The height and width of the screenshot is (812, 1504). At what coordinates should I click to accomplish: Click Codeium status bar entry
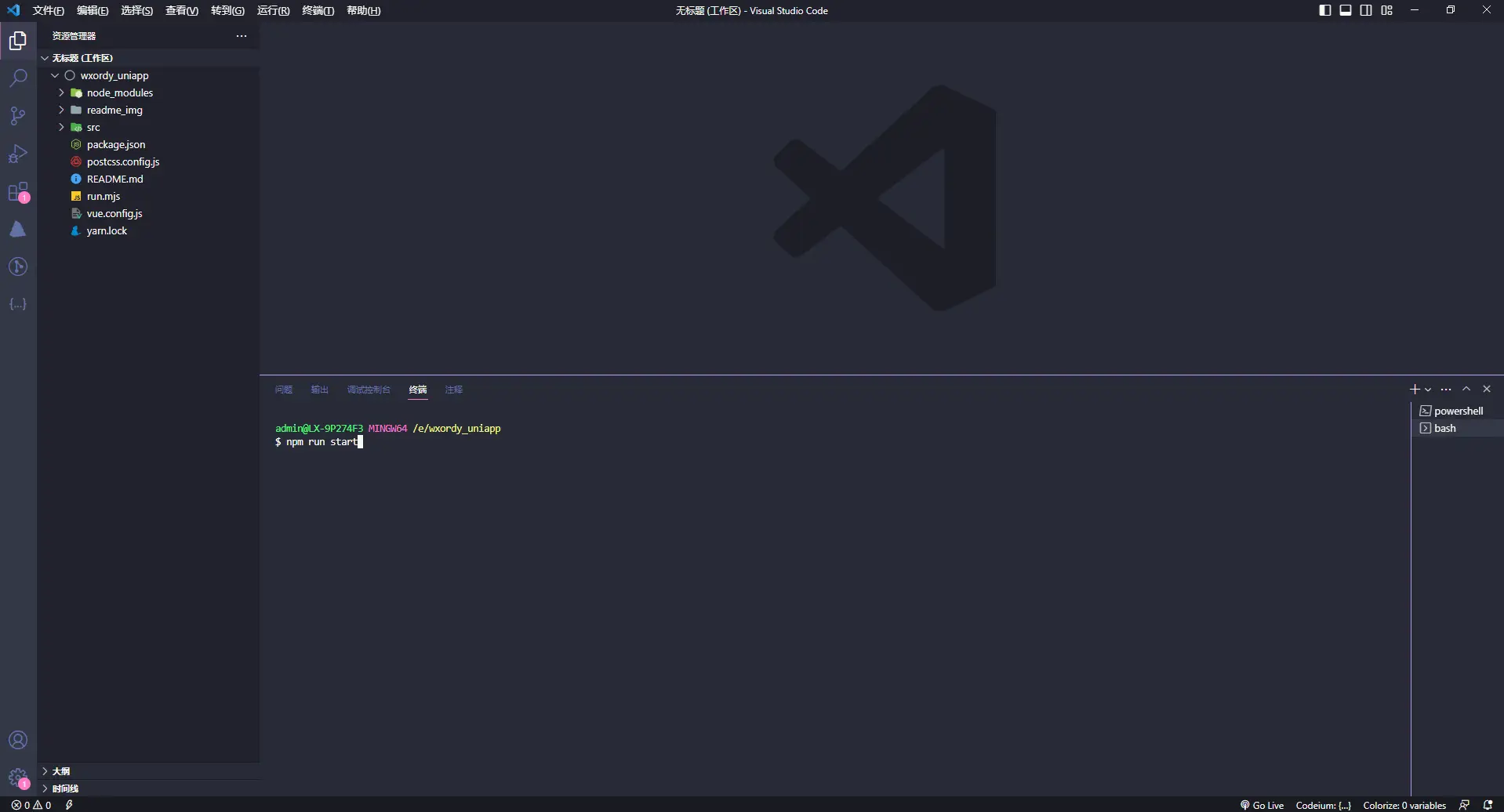tap(1324, 805)
